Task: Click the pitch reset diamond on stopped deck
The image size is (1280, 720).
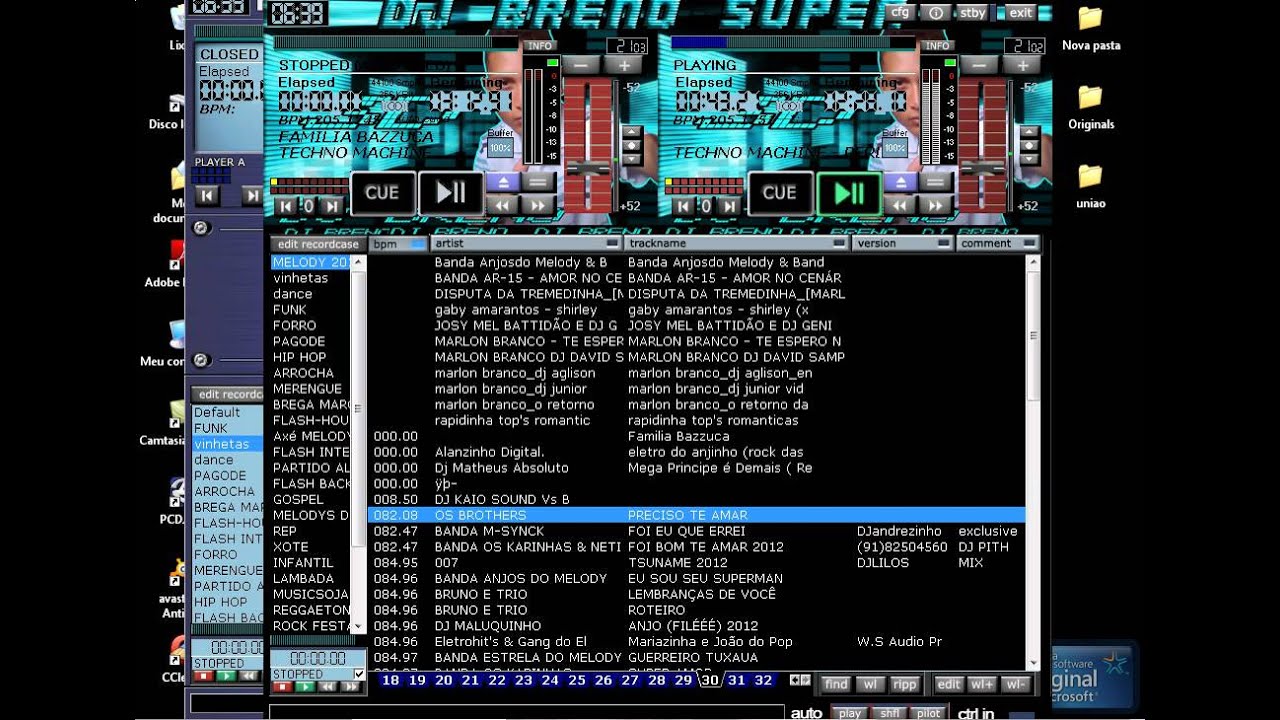Action: pos(630,145)
